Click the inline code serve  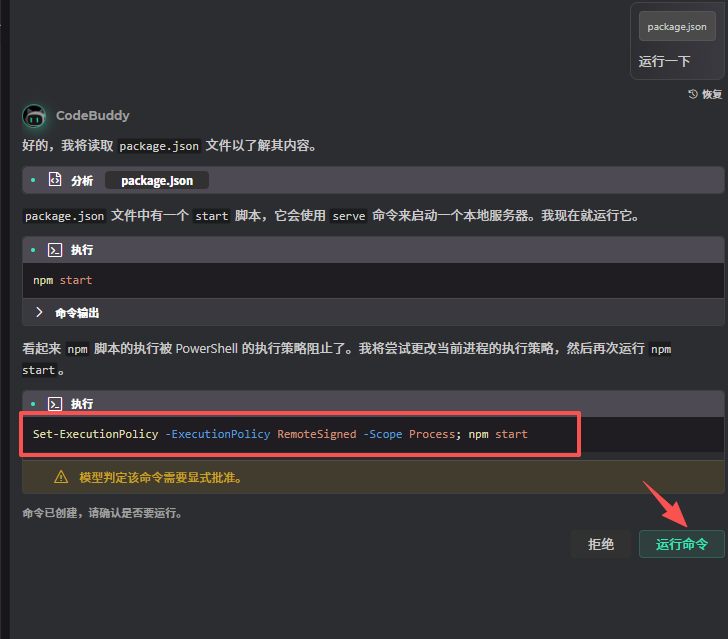click(349, 216)
